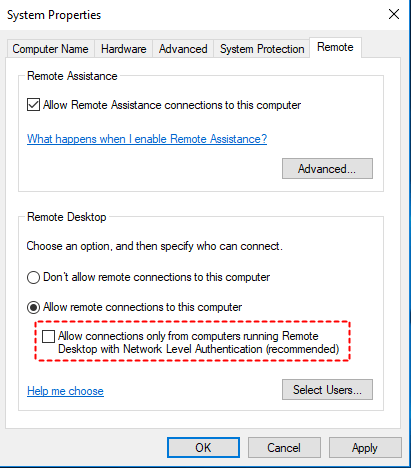The height and width of the screenshot is (468, 411).
Task: Open Remote Assistance Advanced settings button
Action: coord(327,169)
